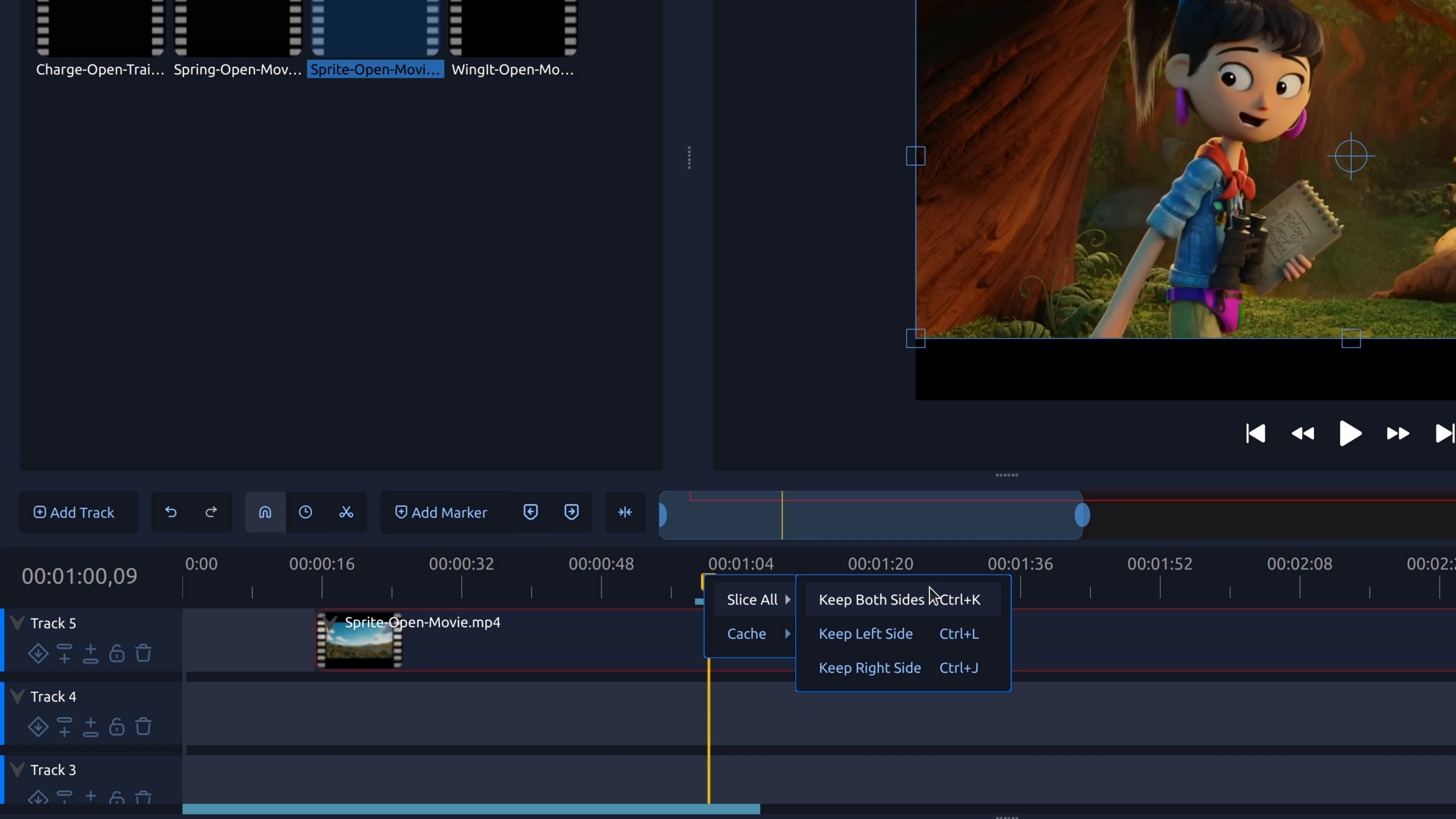The image size is (1456, 819).
Task: Jump to the previous marker icon
Action: click(x=530, y=512)
